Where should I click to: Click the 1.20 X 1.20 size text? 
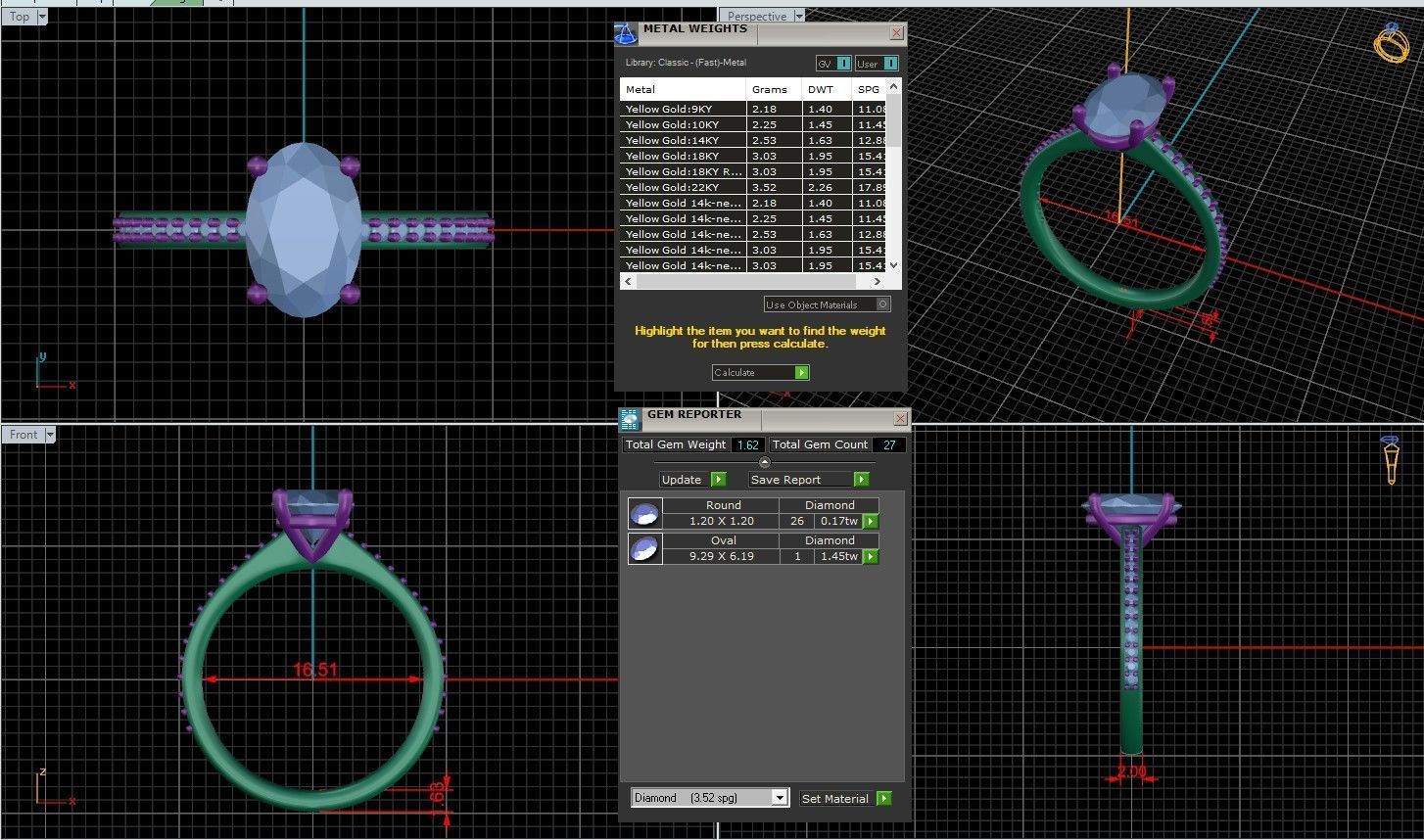pos(722,522)
